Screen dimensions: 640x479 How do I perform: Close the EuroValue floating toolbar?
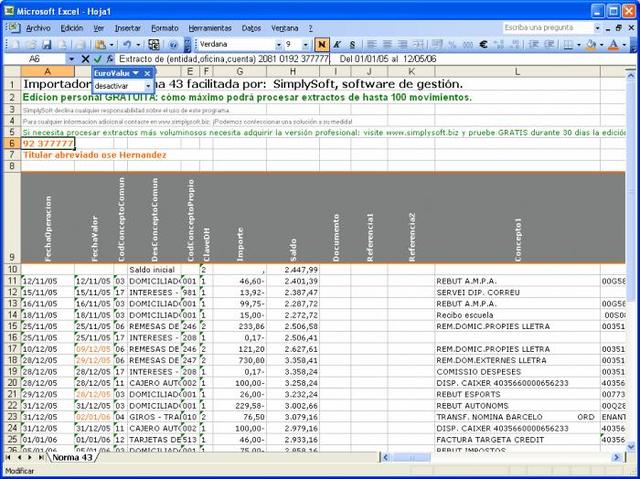[147, 73]
